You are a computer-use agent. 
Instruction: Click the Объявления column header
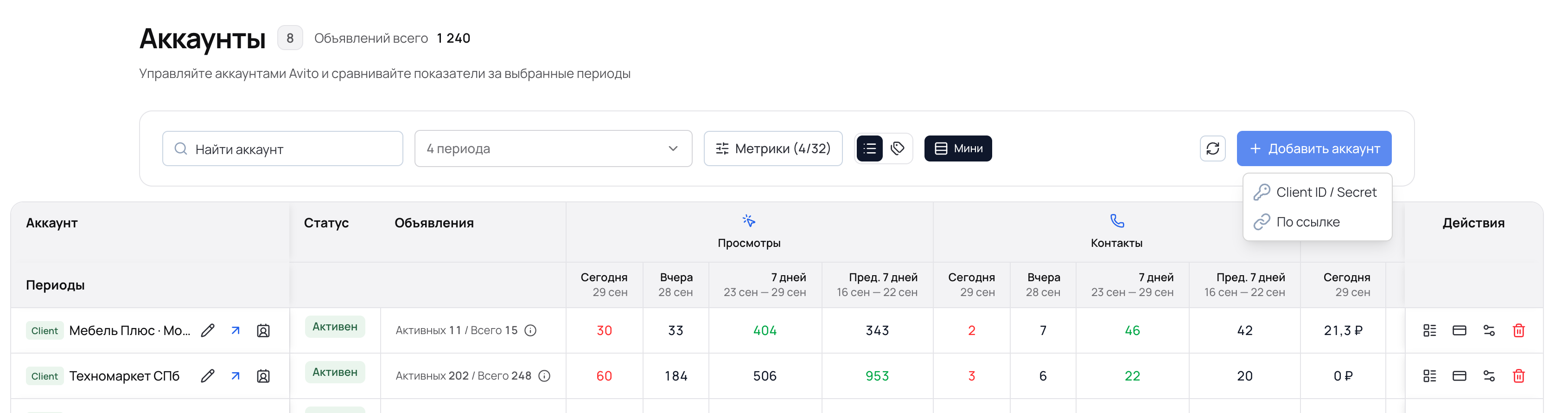coord(434,223)
